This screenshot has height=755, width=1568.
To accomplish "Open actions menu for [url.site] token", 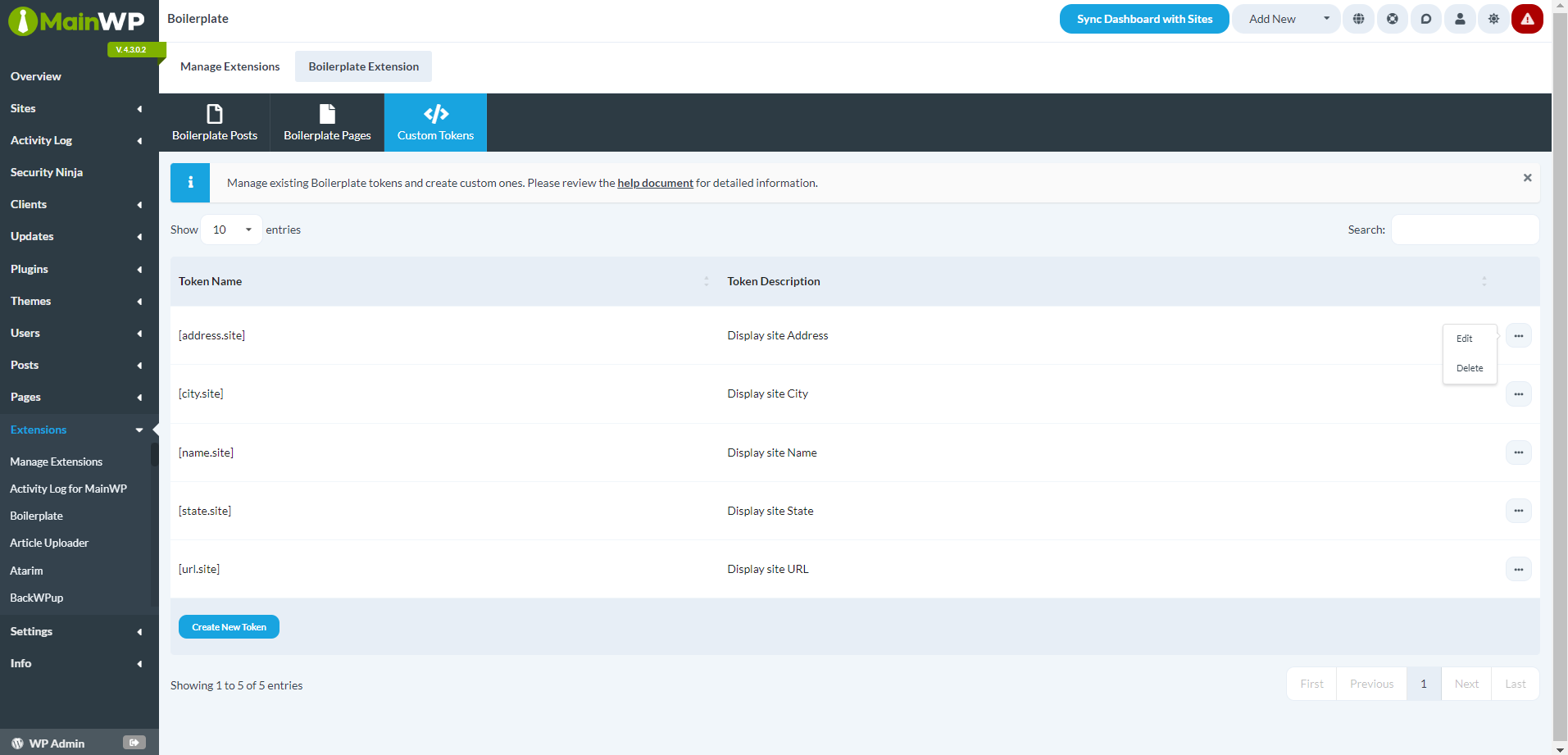I will pos(1518,569).
